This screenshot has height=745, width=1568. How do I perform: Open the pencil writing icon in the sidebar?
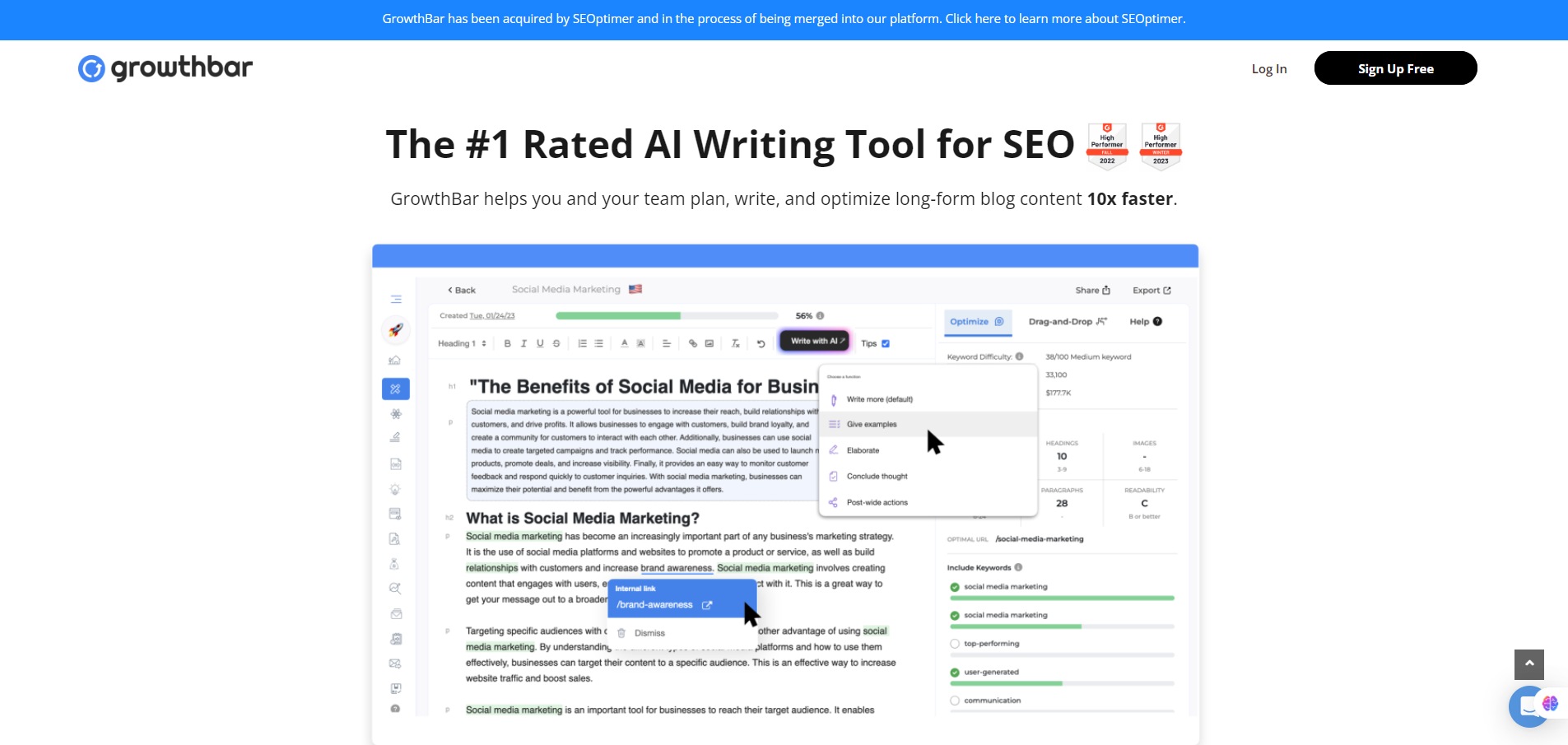click(x=395, y=437)
